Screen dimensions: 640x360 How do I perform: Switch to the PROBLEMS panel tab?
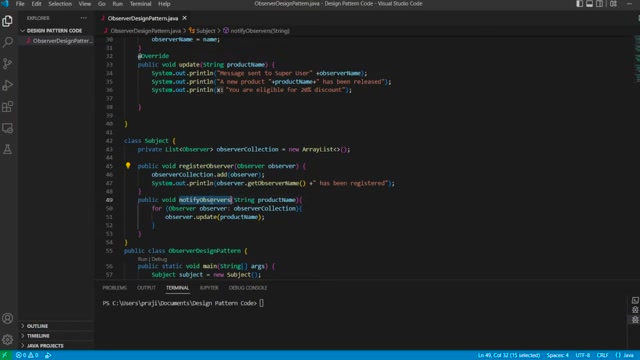point(115,288)
